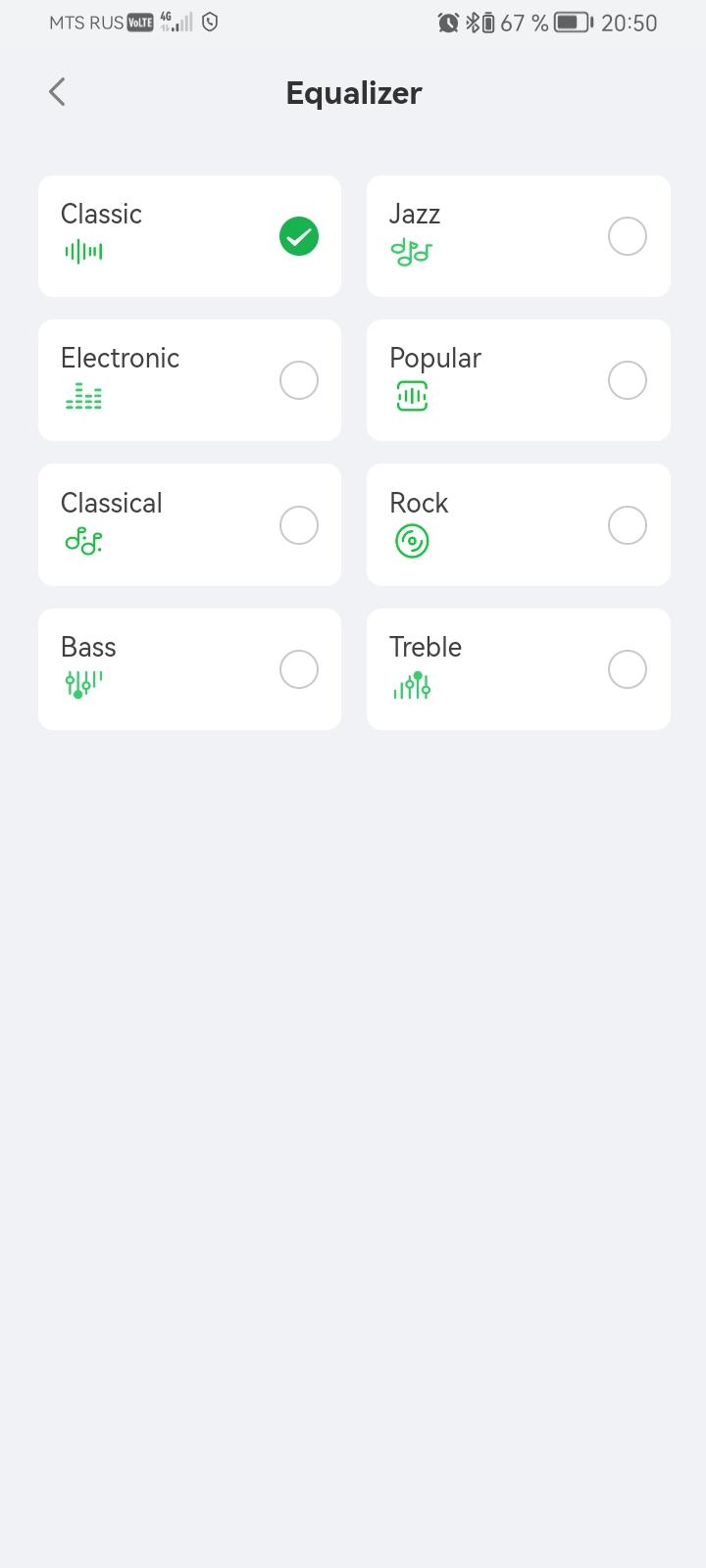Click the Classical notes icon

click(x=83, y=541)
